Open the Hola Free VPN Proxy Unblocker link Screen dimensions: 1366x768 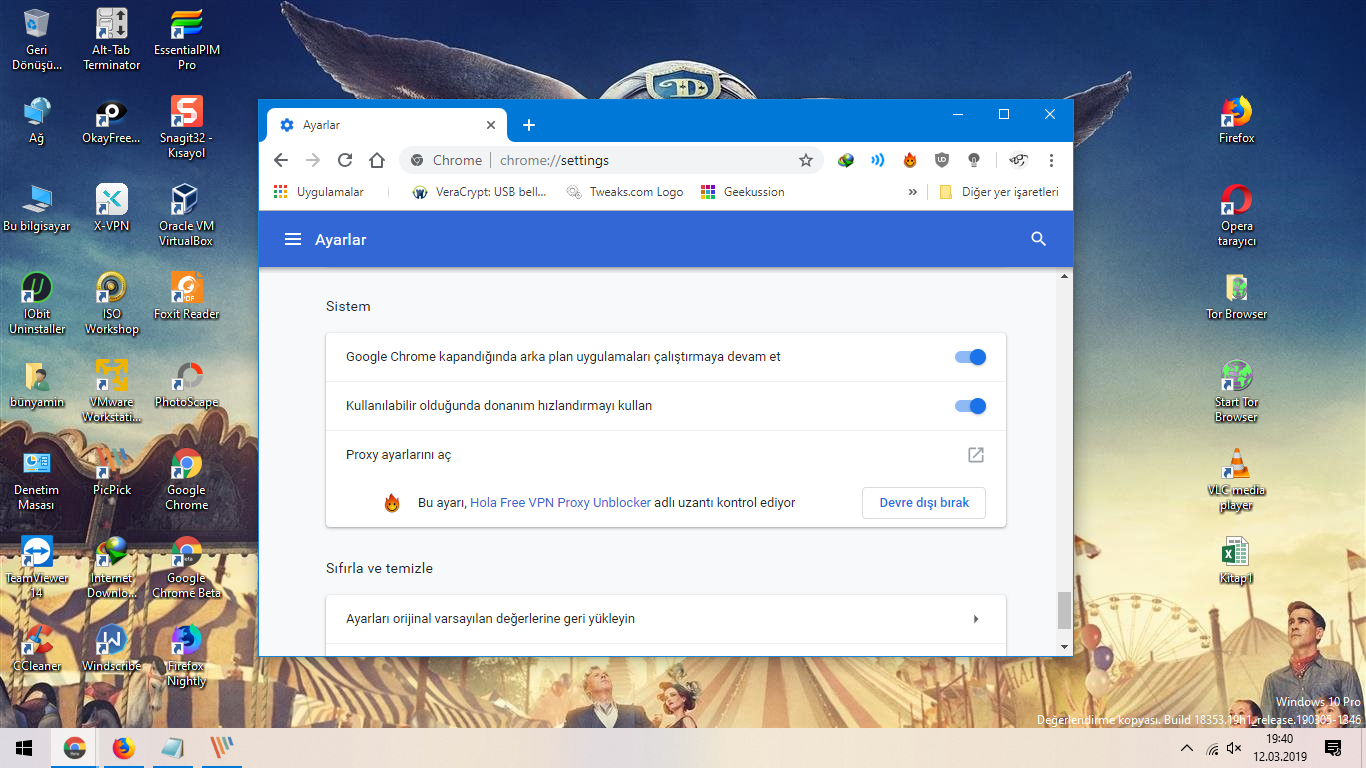(560, 503)
